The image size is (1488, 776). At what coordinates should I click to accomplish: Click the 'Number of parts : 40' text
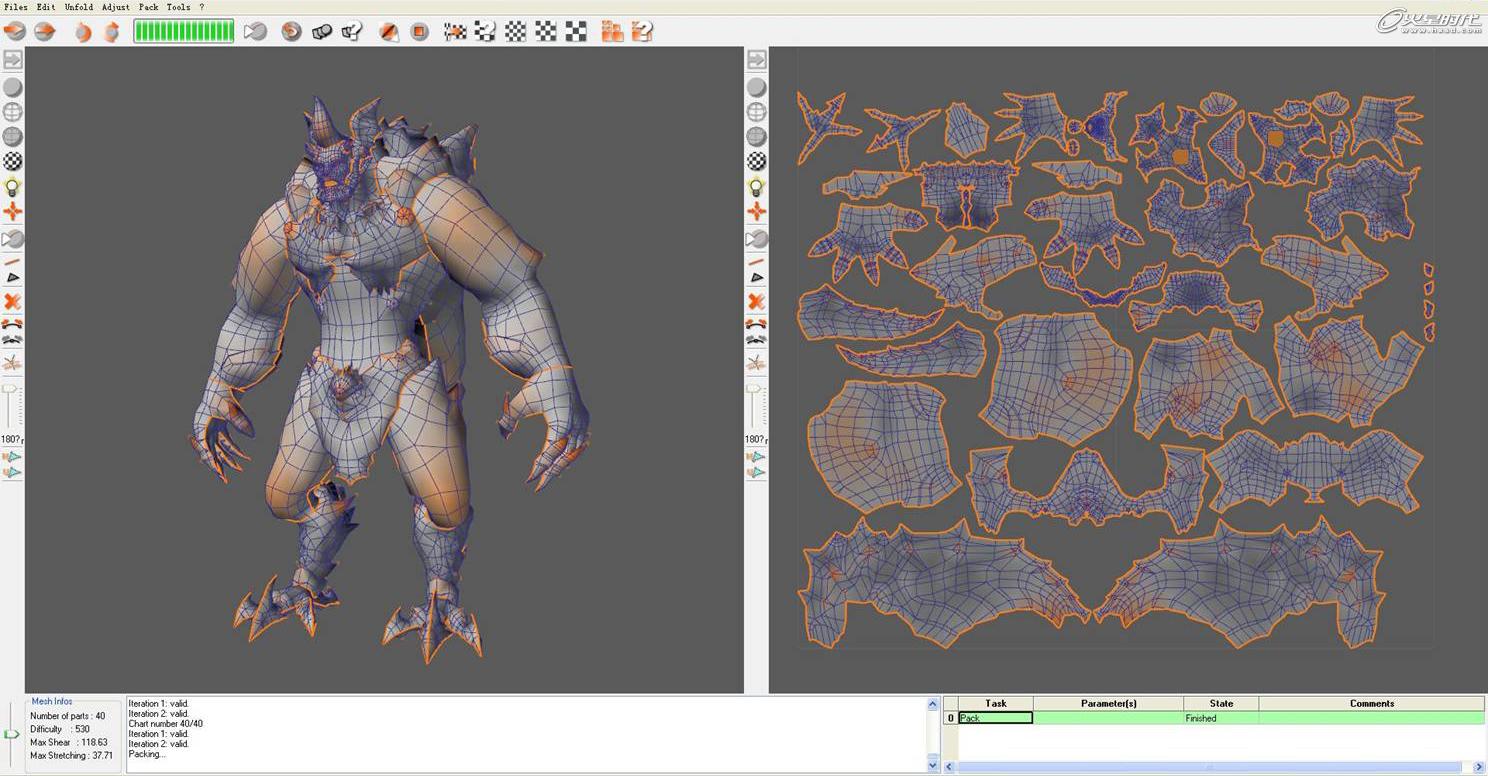[x=67, y=716]
